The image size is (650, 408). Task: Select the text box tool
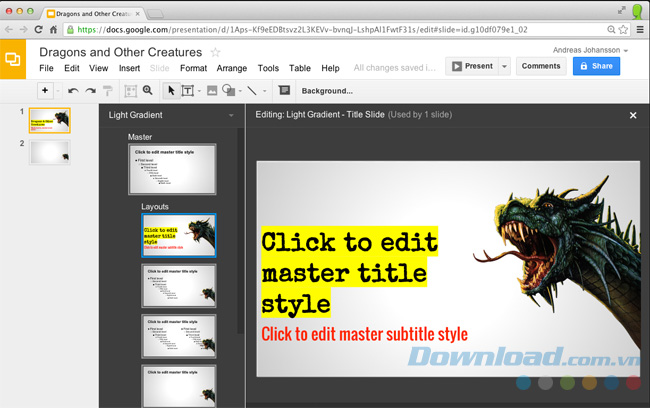[188, 91]
